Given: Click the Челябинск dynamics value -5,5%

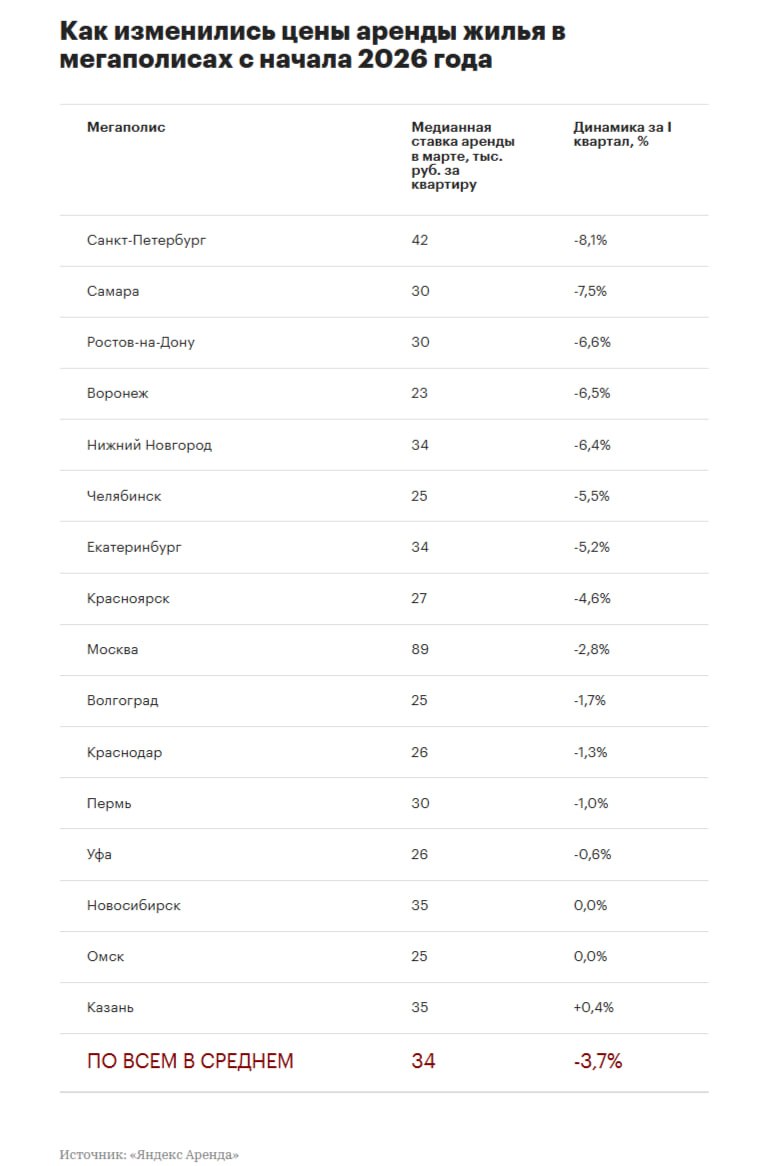Looking at the screenshot, I should [x=591, y=496].
